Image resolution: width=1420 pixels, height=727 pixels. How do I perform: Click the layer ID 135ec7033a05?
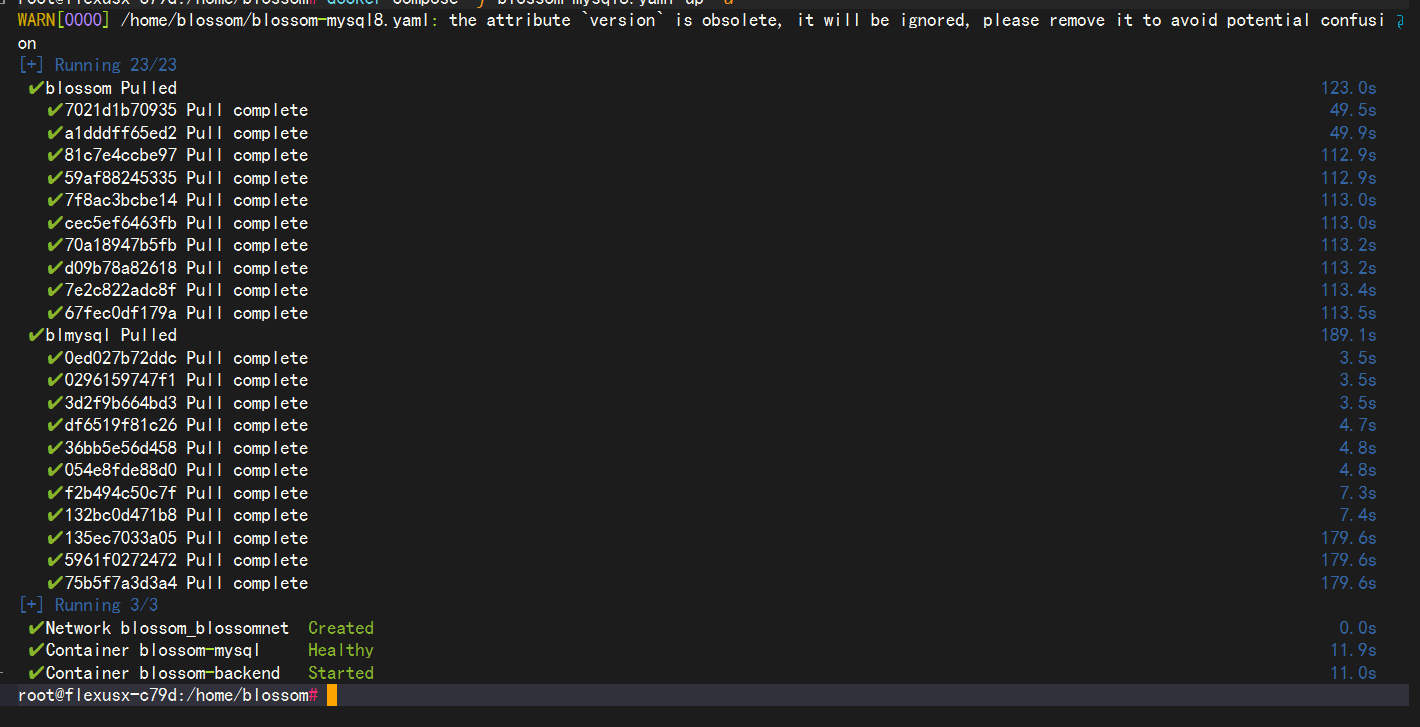pyautogui.click(x=121, y=538)
